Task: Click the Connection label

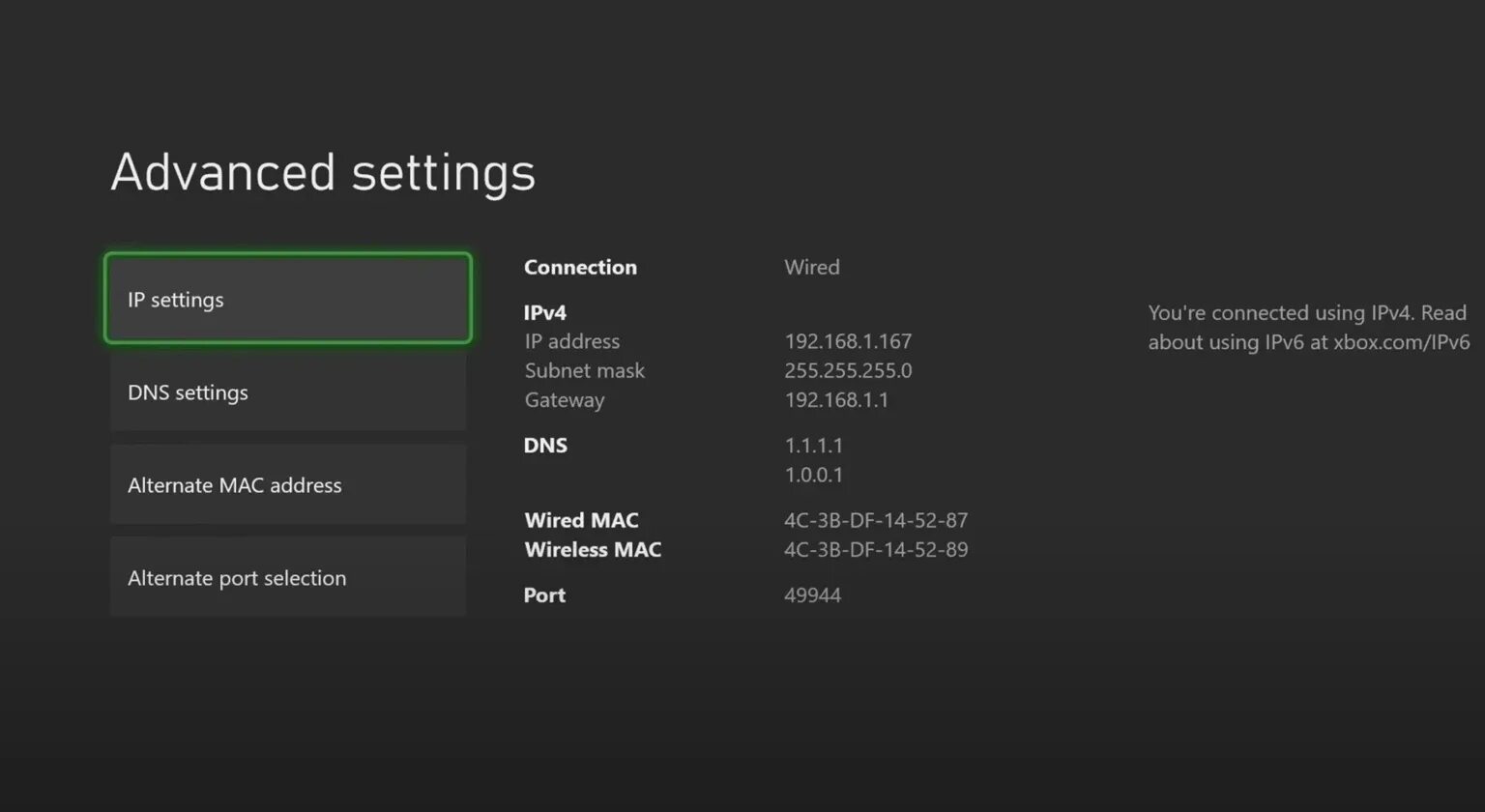Action: tap(580, 267)
